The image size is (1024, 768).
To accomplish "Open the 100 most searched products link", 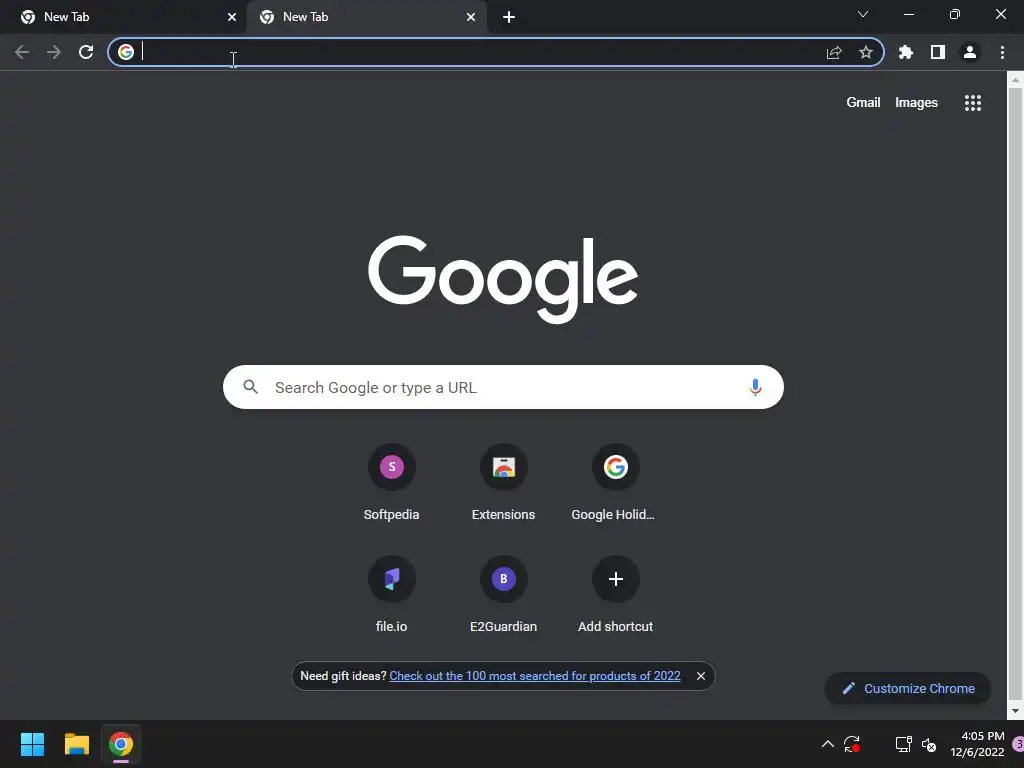I will click(x=535, y=676).
